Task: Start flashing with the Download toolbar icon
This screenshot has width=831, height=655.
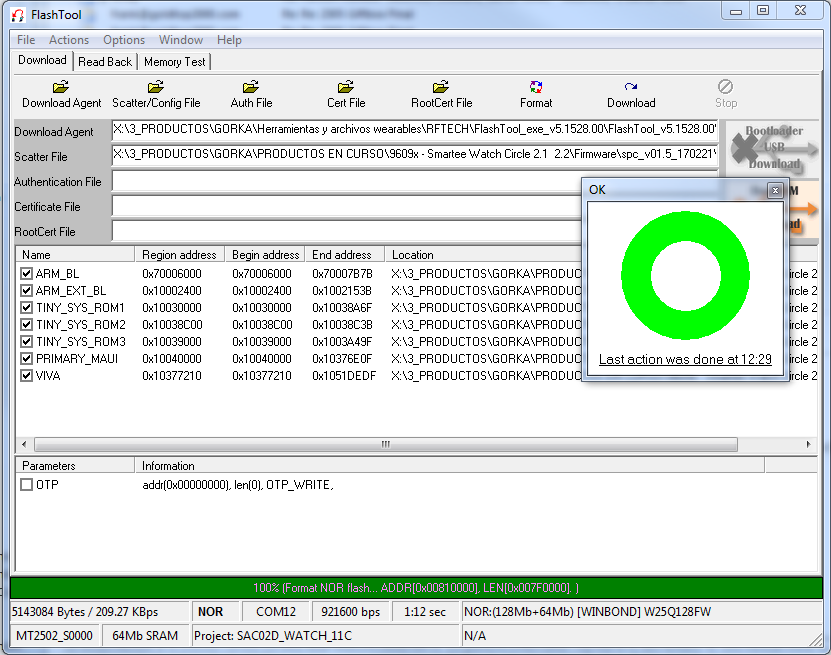Action: (x=631, y=88)
